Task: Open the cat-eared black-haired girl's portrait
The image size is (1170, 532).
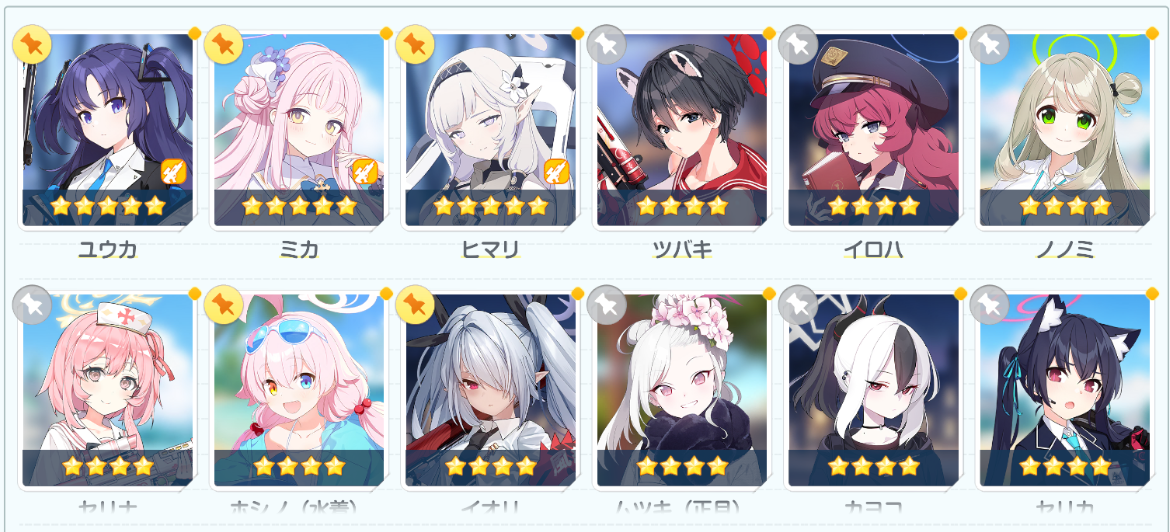Action: click(1065, 390)
